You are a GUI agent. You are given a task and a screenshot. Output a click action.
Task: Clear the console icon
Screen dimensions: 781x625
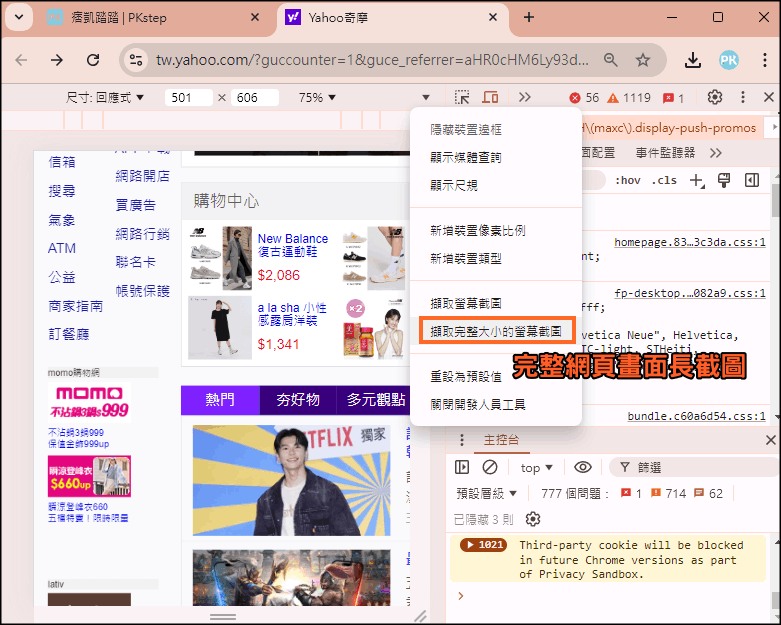click(x=490, y=467)
